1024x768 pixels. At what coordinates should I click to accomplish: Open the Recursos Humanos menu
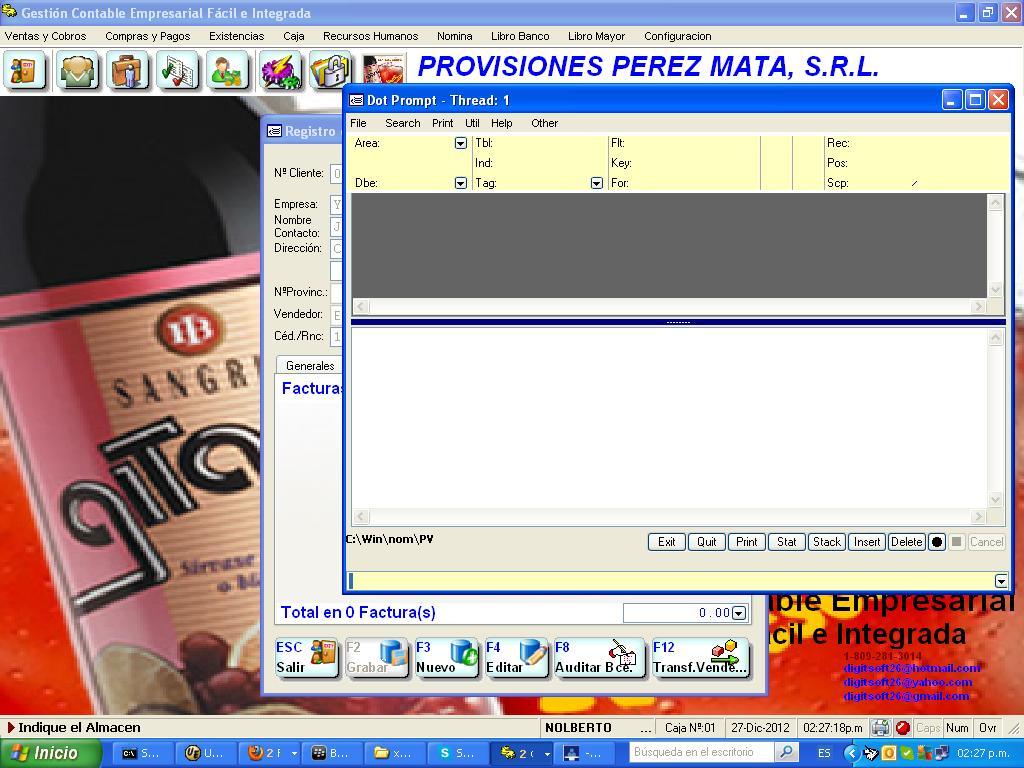click(x=370, y=36)
